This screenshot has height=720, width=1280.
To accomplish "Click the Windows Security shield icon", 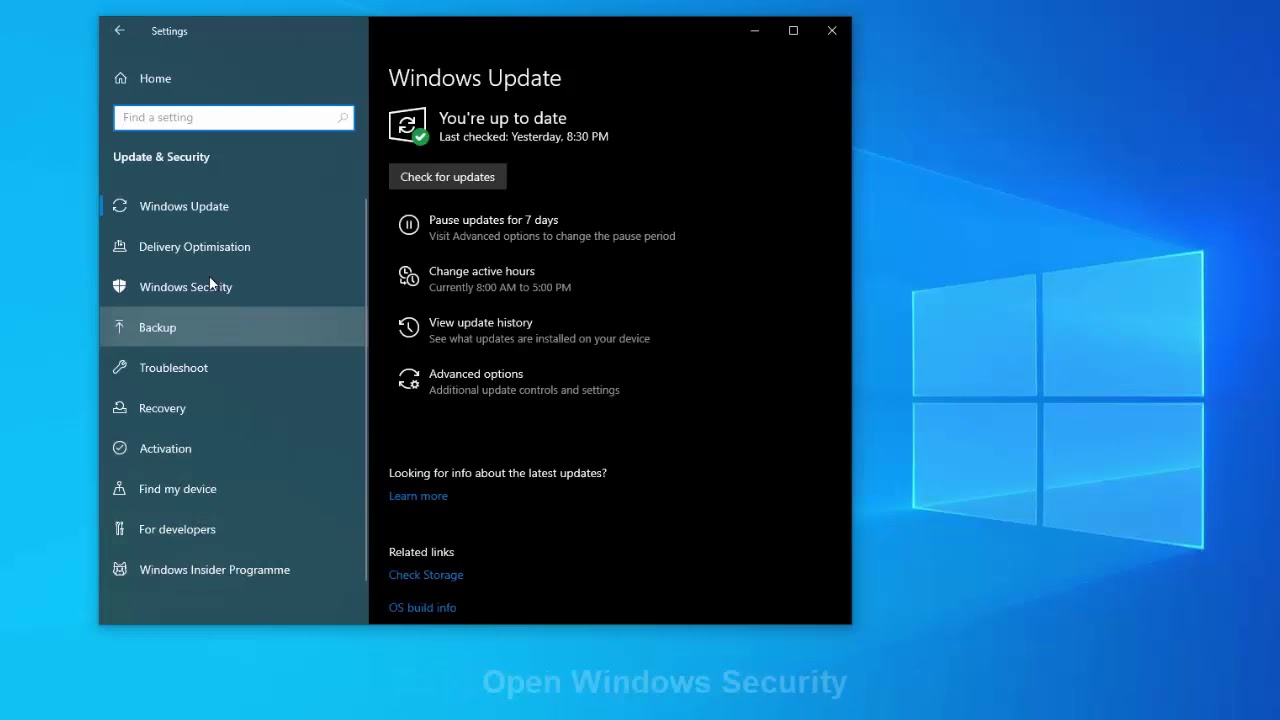I will pyautogui.click(x=120, y=287).
